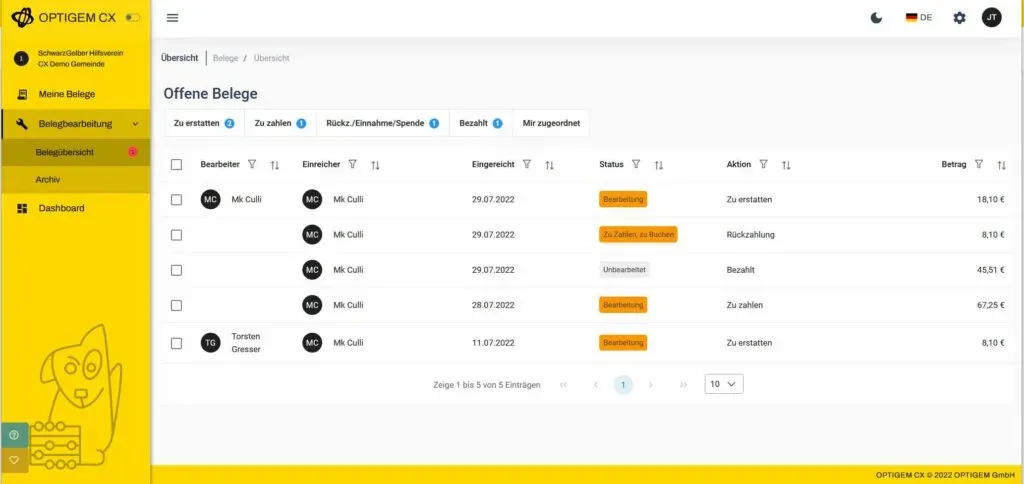
Task: Click the hamburger menu icon
Action: [x=172, y=18]
